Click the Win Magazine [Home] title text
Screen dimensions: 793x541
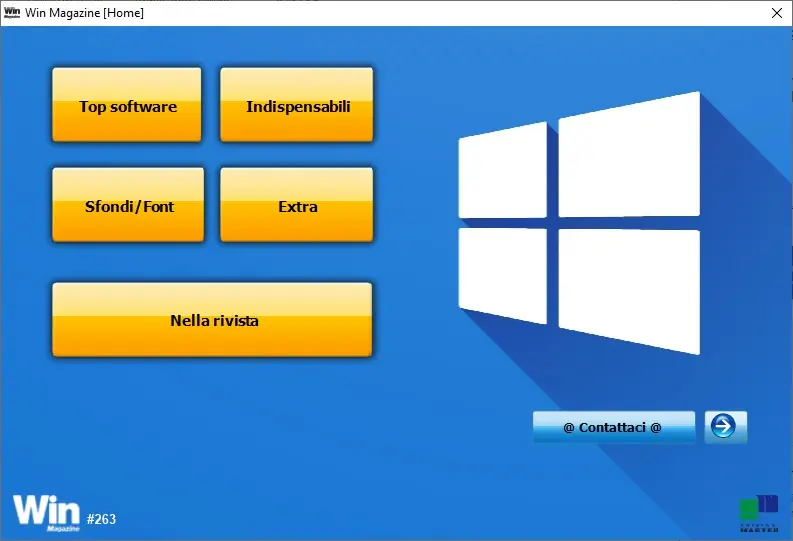click(x=84, y=13)
